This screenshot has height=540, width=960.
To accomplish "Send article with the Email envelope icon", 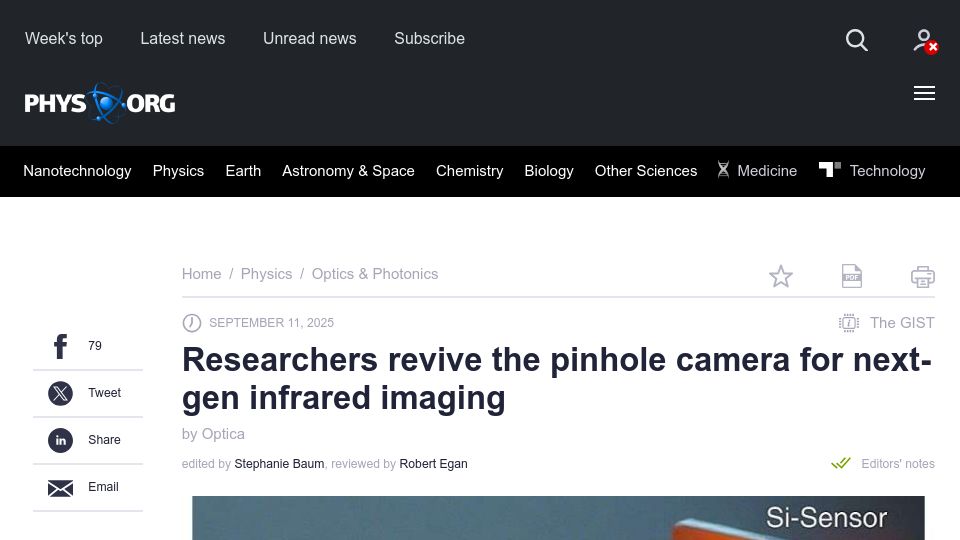I will pos(61,488).
